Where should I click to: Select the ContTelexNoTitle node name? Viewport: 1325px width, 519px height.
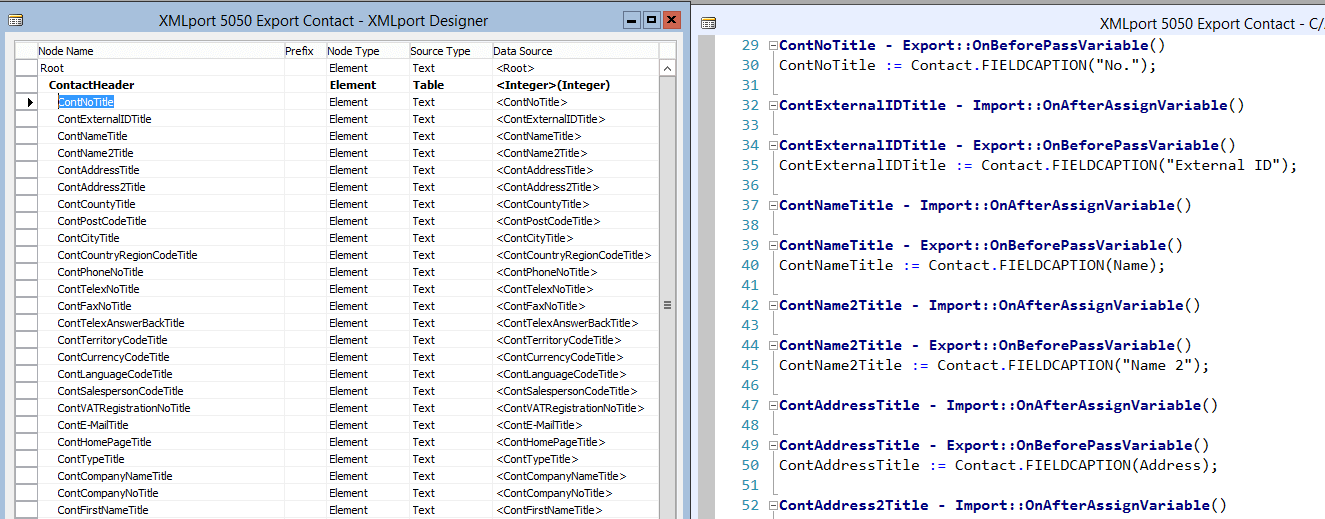coord(98,289)
